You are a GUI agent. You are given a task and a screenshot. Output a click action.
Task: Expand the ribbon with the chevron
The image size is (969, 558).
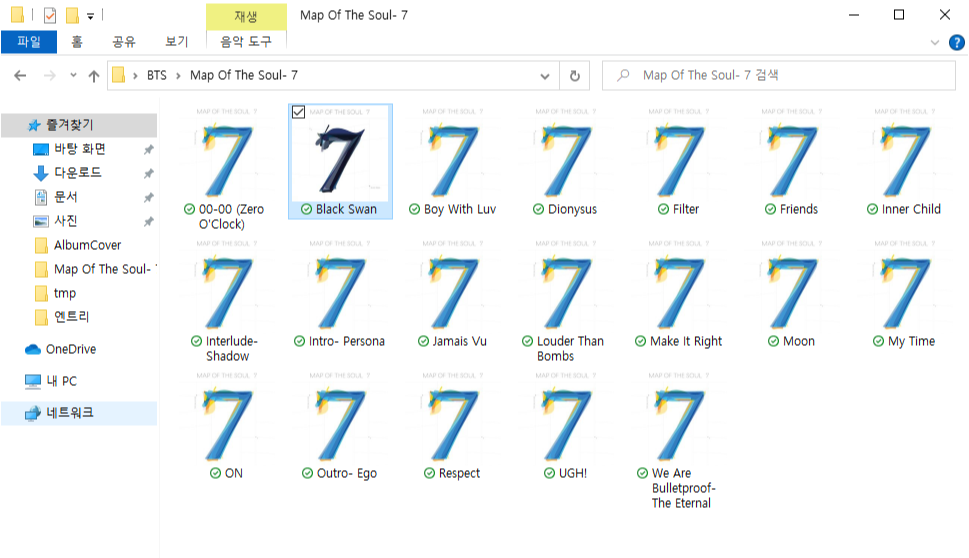coord(934,42)
